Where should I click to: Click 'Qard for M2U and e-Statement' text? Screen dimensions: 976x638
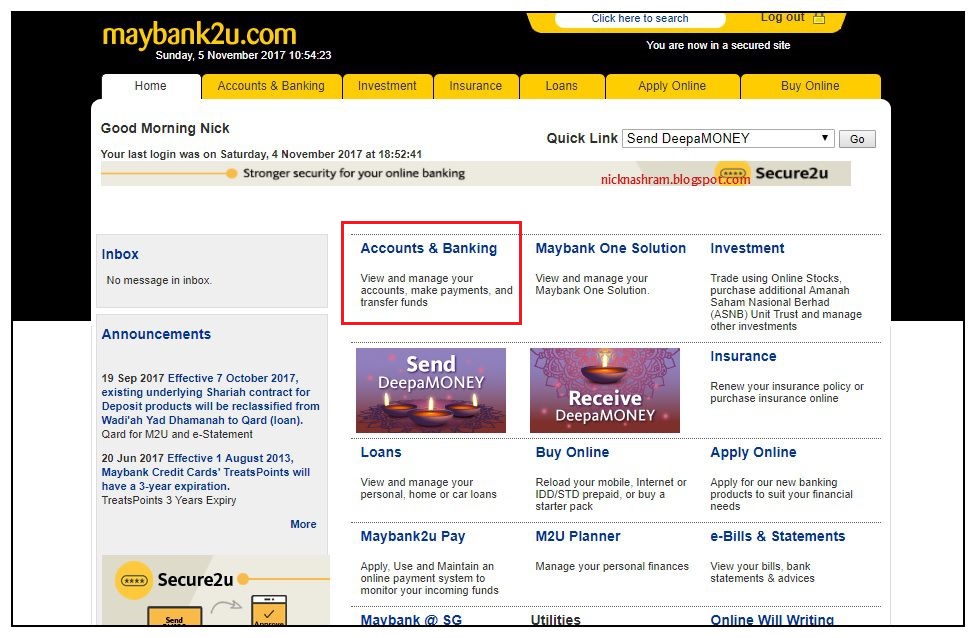pos(177,434)
